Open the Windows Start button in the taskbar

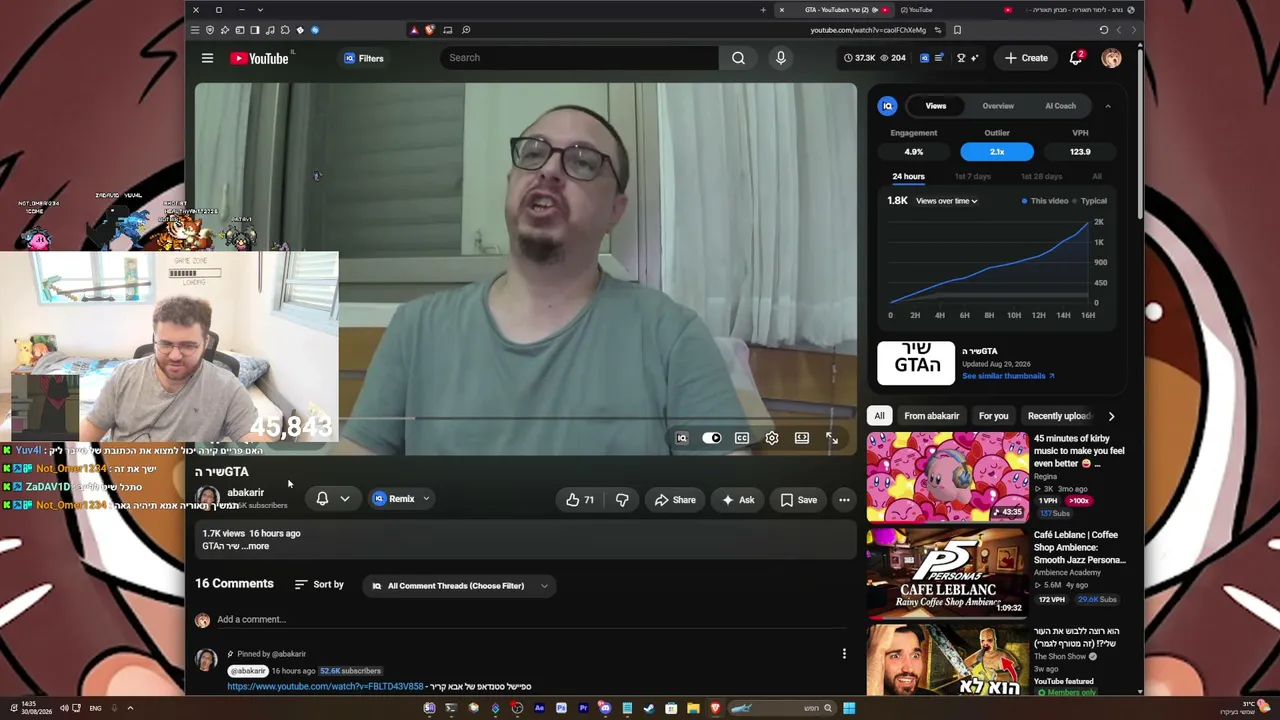[x=848, y=708]
